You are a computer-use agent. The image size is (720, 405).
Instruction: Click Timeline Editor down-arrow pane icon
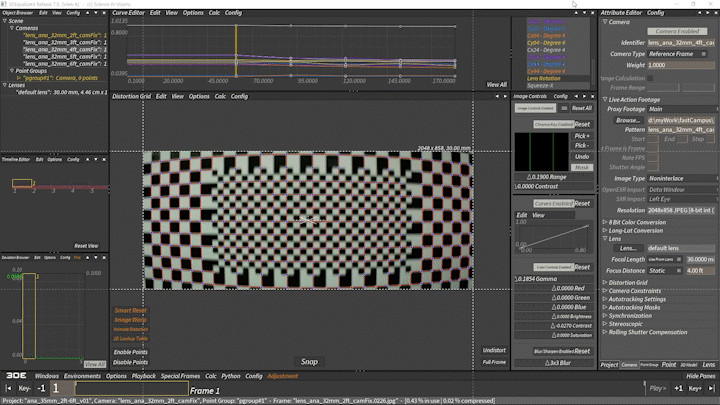[96, 159]
